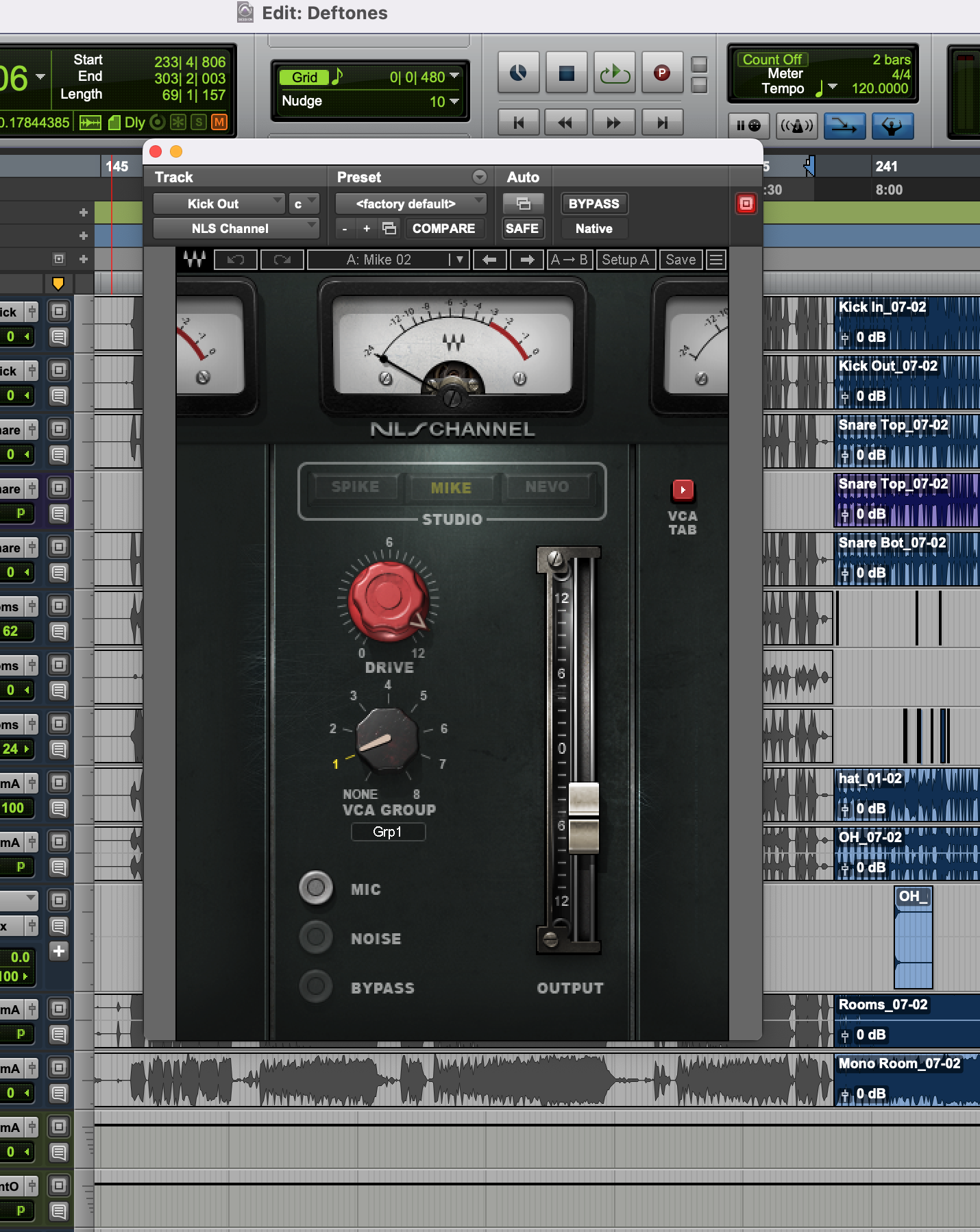
Task: Click the yellow memory location marker icon
Action: coord(58,283)
